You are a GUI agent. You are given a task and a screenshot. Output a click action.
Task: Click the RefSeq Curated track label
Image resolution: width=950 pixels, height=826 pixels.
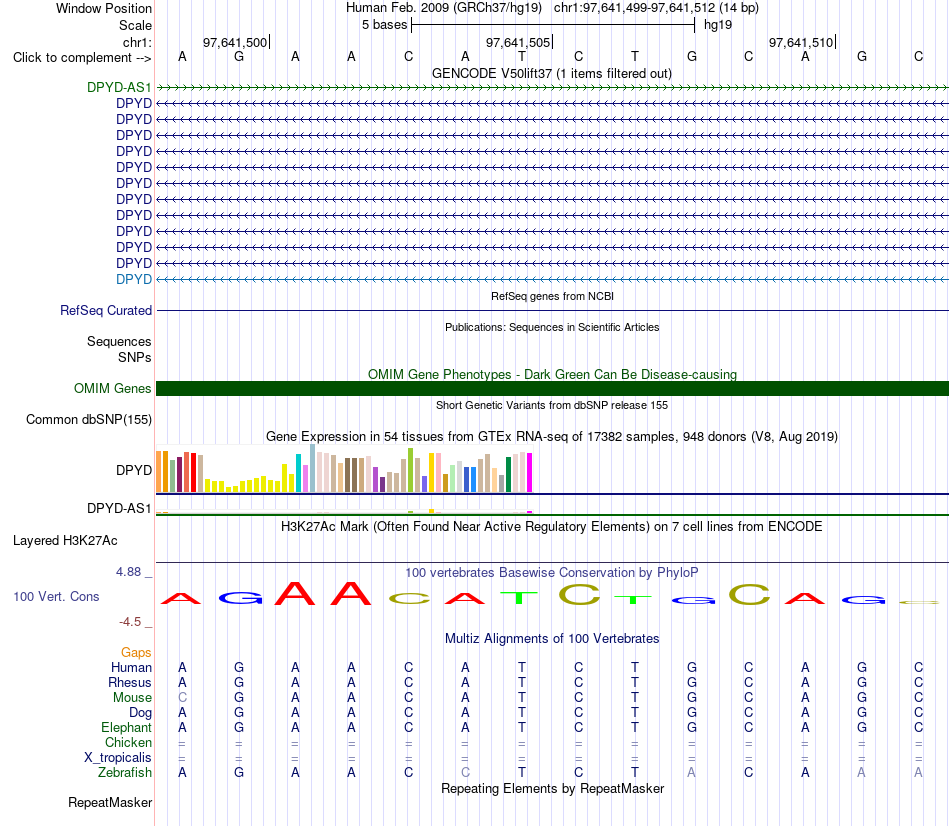point(106,310)
